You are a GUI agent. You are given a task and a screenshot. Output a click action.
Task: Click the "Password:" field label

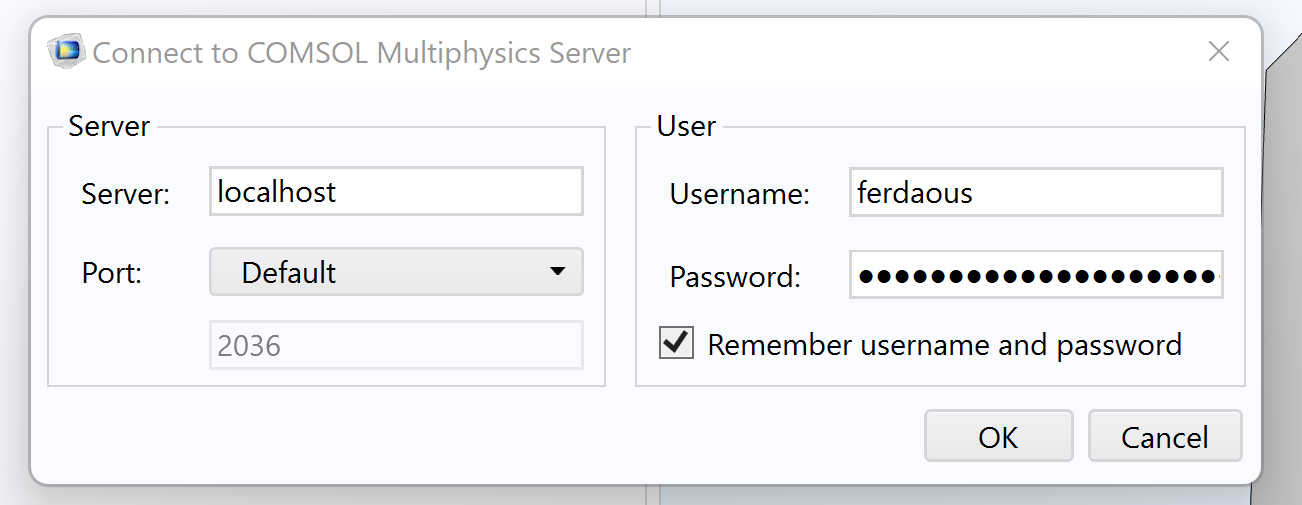(x=735, y=277)
